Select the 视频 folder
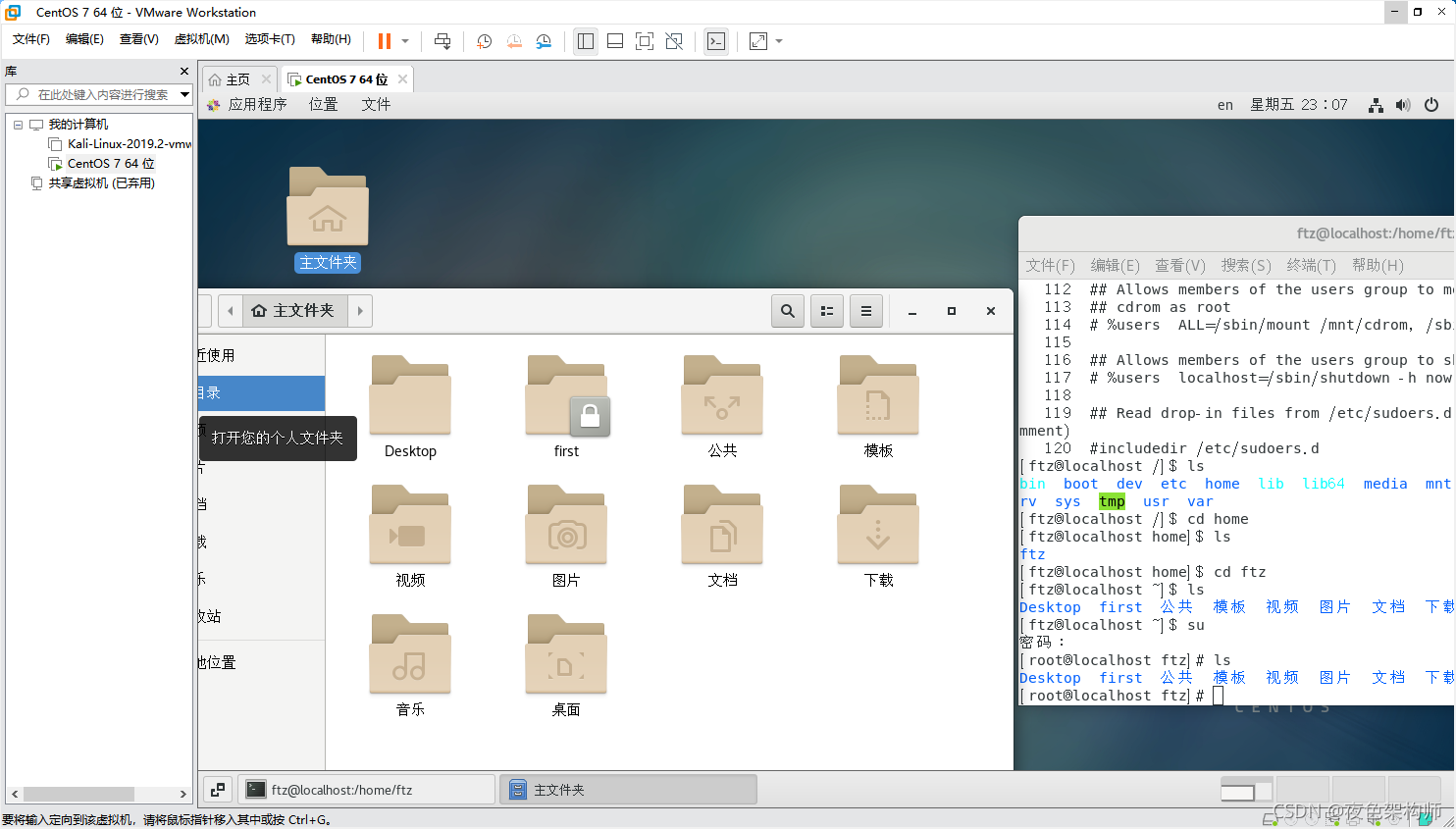The width and height of the screenshot is (1456, 829). pos(410,537)
